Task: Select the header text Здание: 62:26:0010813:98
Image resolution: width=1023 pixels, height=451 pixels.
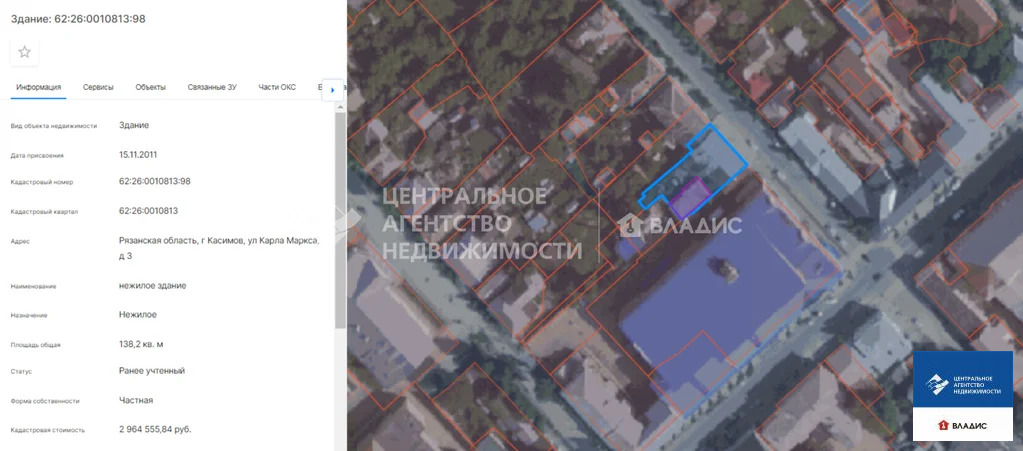Action: [78, 19]
